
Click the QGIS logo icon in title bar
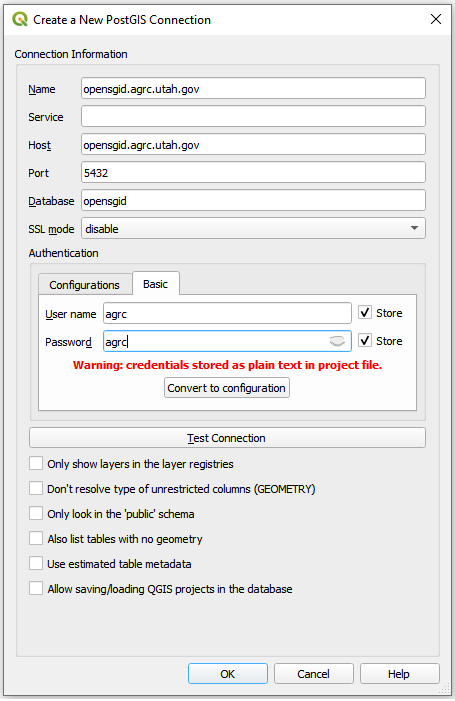tap(20, 19)
